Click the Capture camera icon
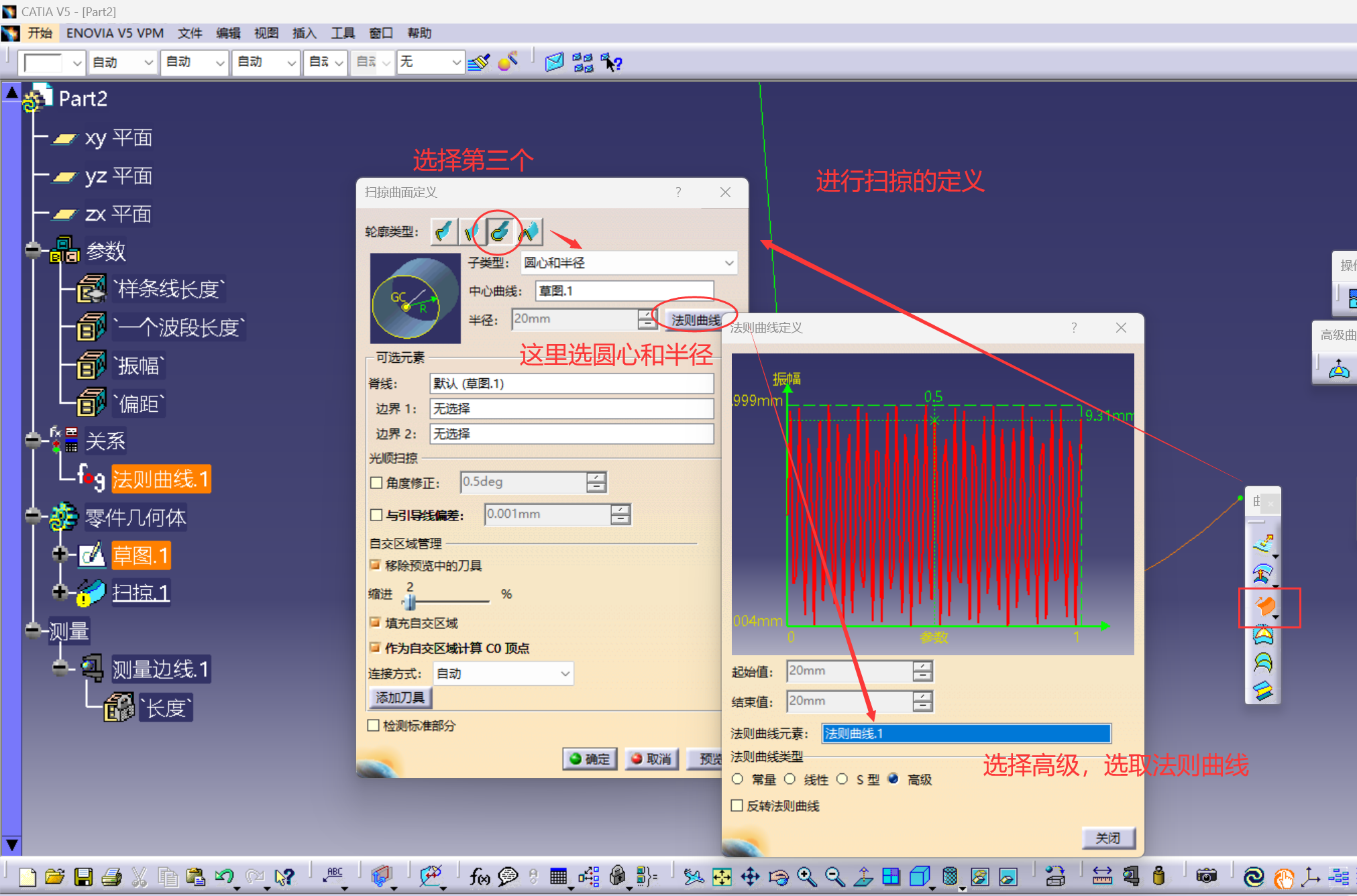Screen dimensions: 1357x896 (x=1205, y=877)
